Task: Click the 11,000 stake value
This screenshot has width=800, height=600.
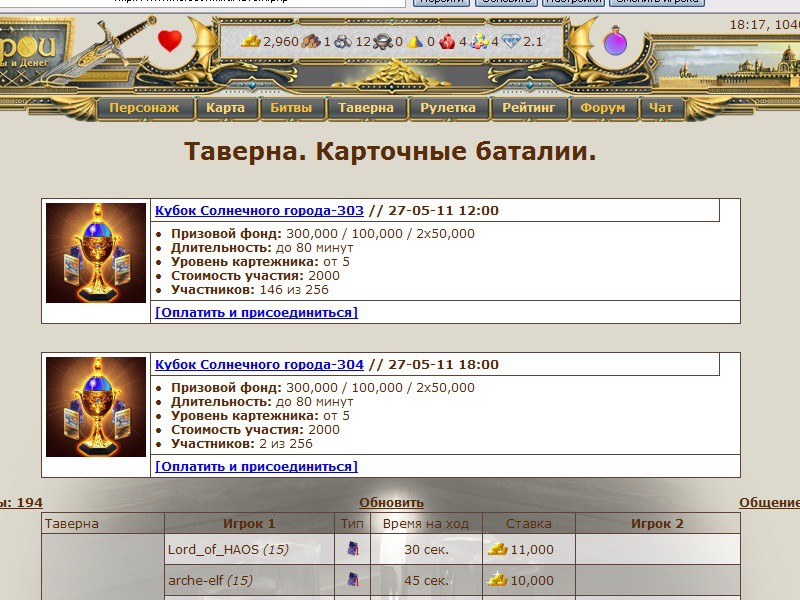Action: [532, 549]
